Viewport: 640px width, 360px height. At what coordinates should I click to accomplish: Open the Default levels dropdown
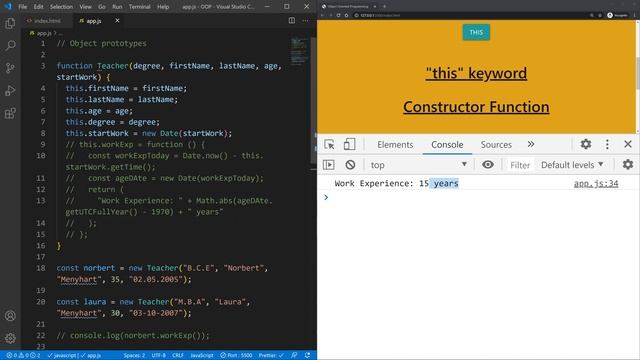[572, 165]
